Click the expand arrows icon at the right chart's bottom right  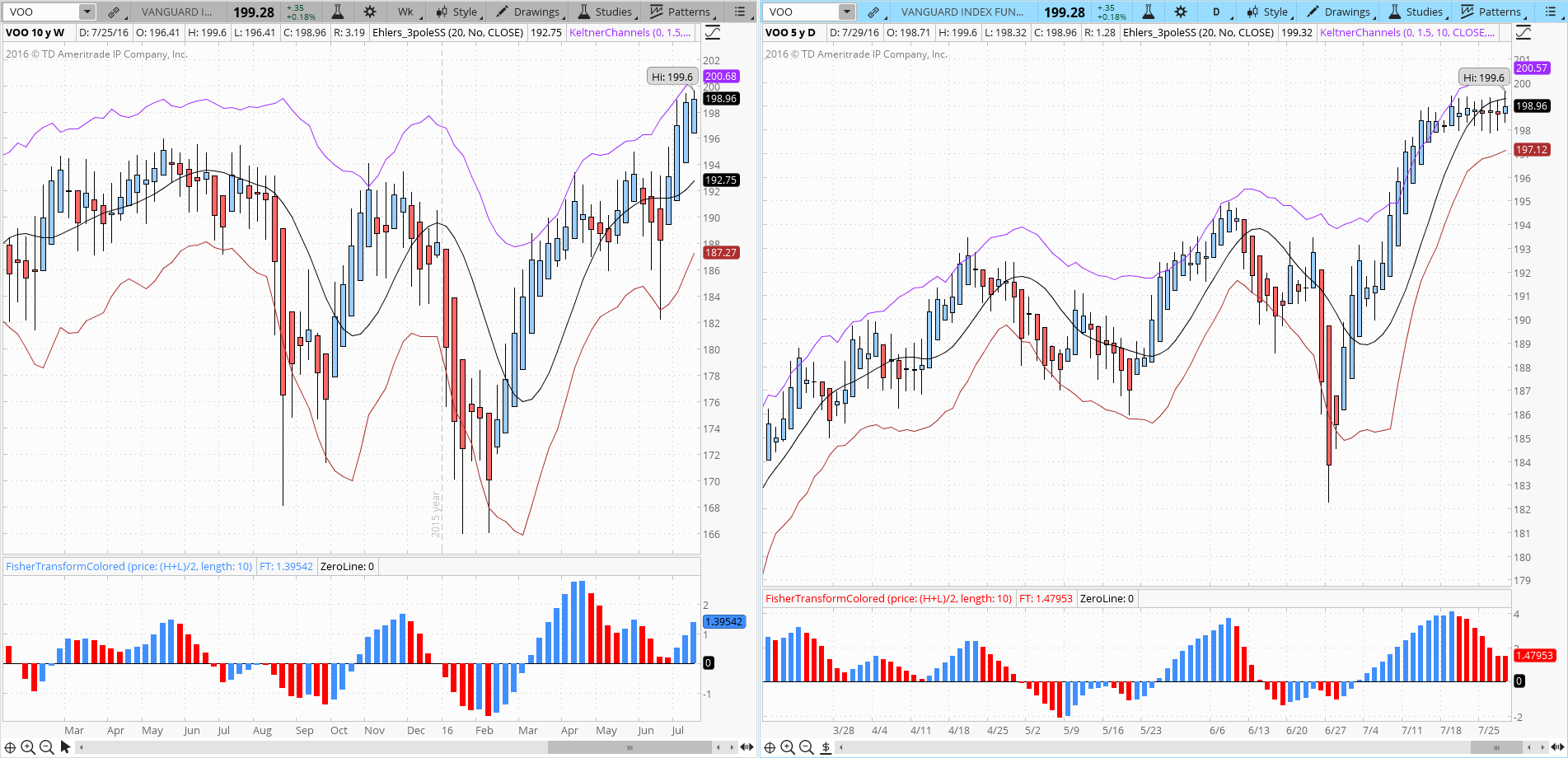pos(1557,747)
